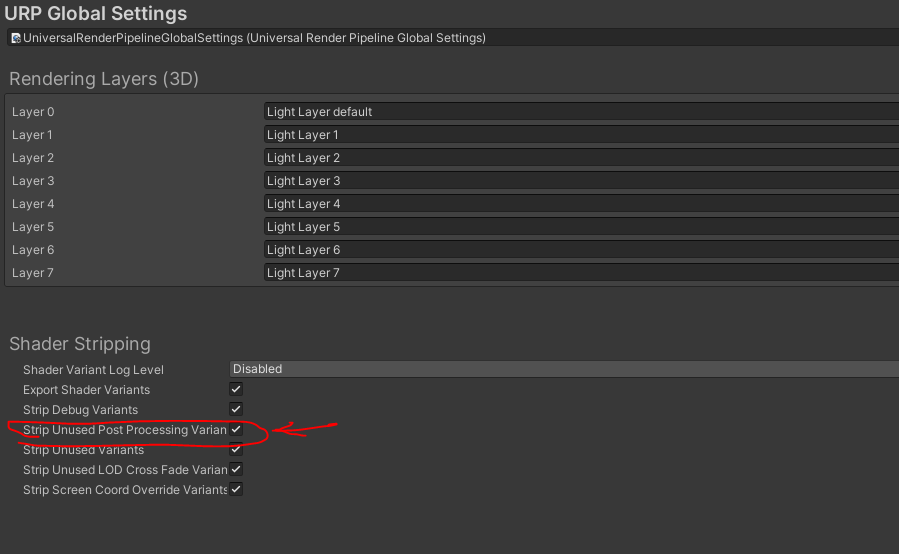This screenshot has height=554, width=899.
Task: Select the Light Layer 6 input field
Action: pyautogui.click(x=580, y=250)
